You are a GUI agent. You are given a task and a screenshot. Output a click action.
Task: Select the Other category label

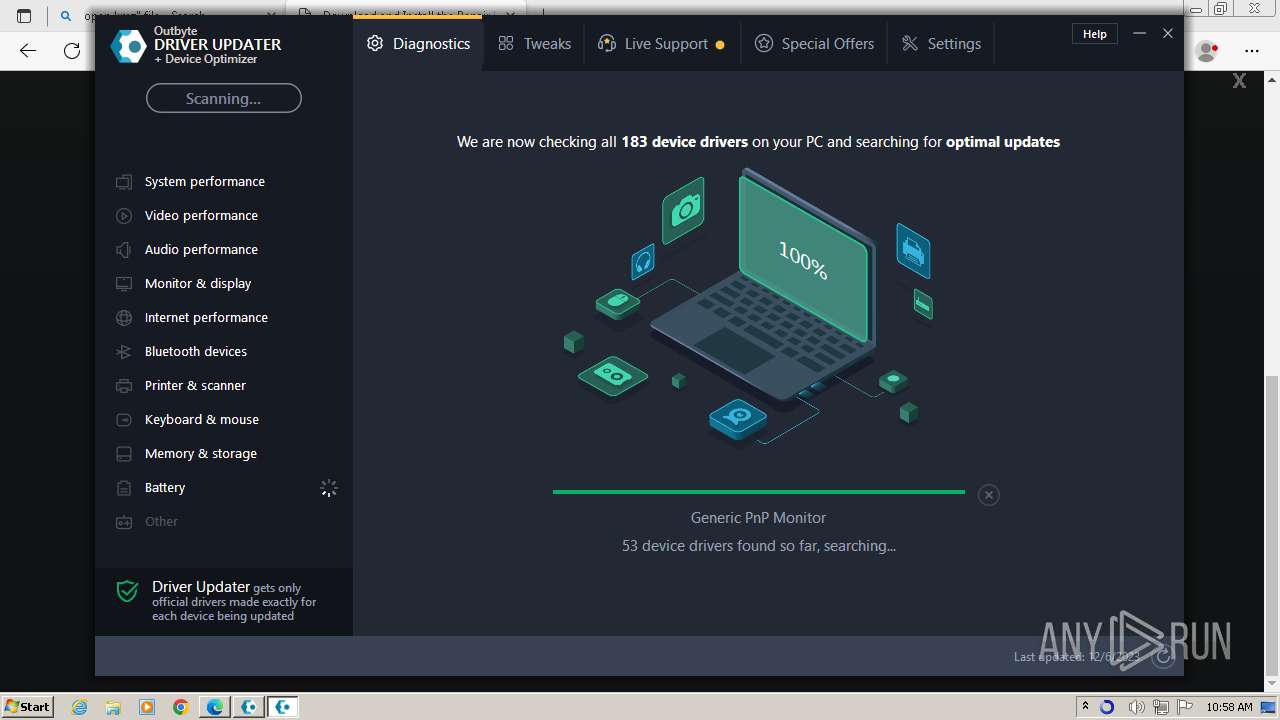pyautogui.click(x=161, y=522)
